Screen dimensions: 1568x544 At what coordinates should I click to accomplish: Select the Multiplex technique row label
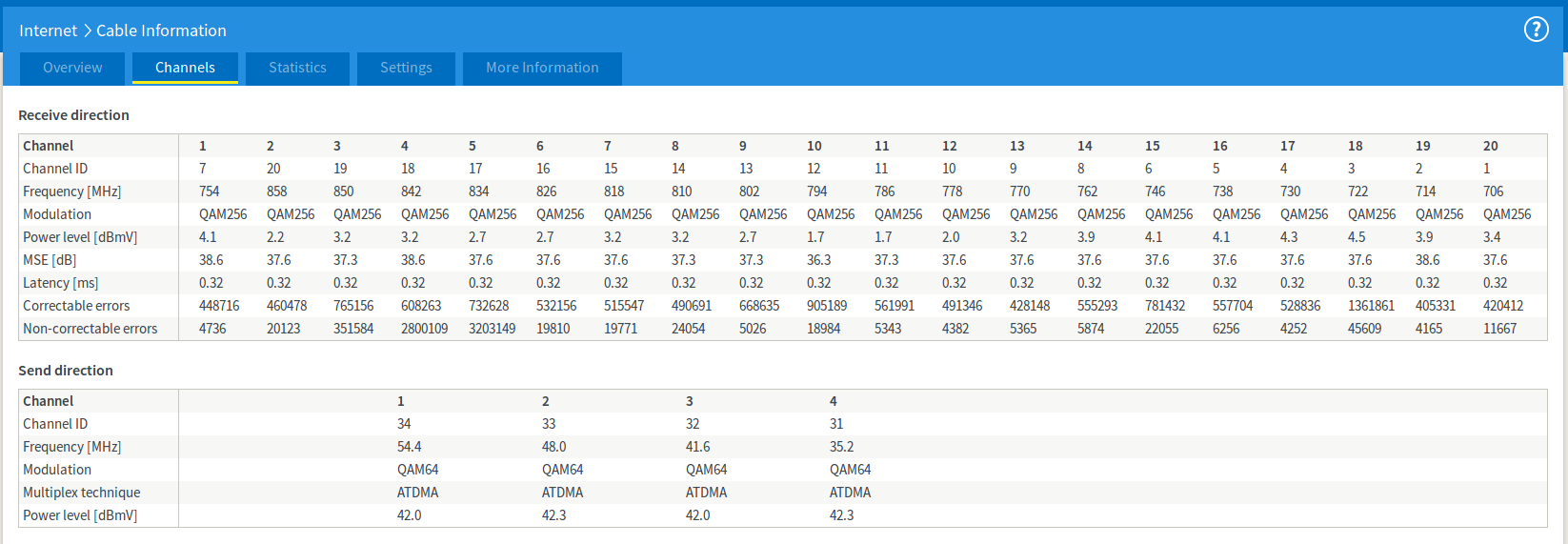point(81,493)
